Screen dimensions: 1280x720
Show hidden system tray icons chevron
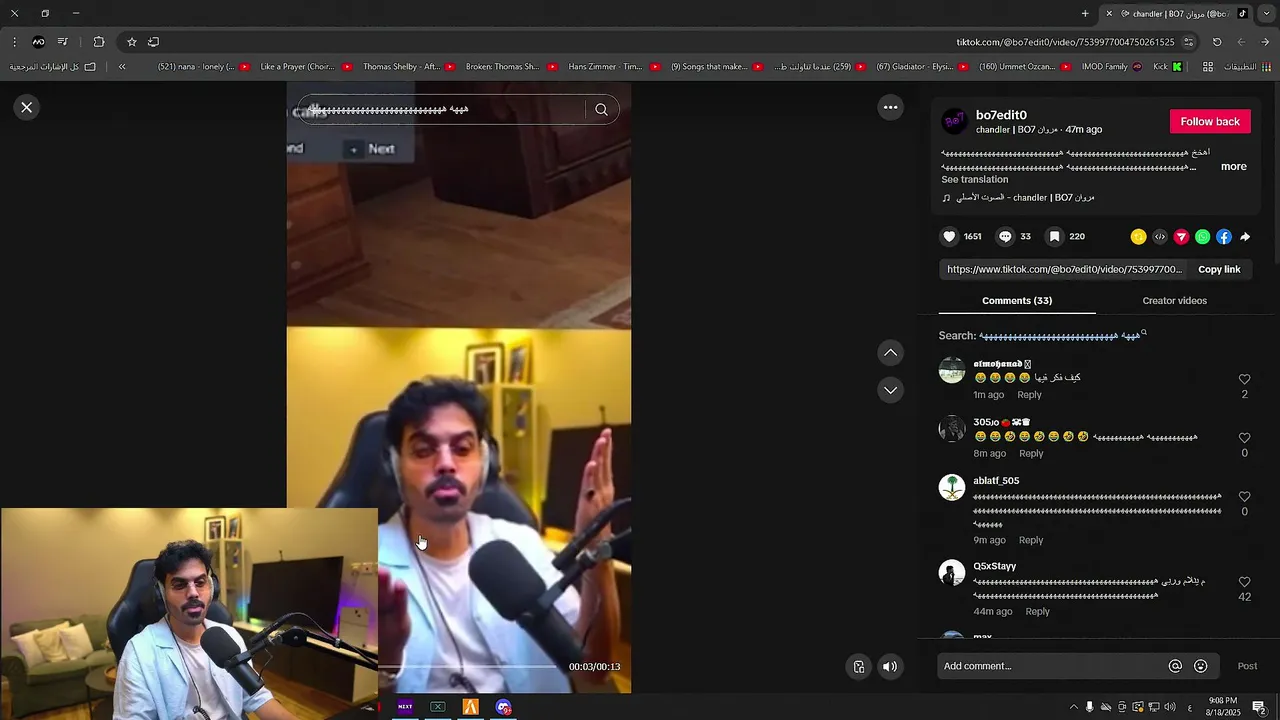[1074, 707]
